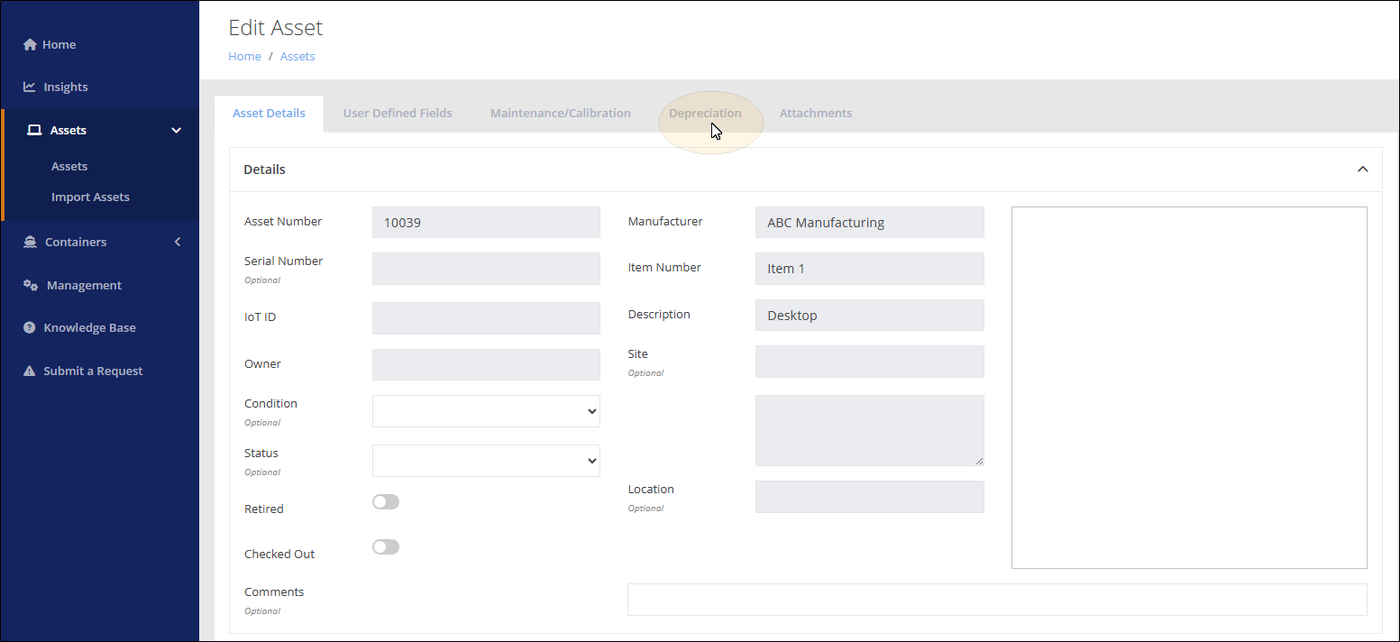Open Submit a Request in the sidebar
This screenshot has height=642, width=1400.
(x=93, y=371)
